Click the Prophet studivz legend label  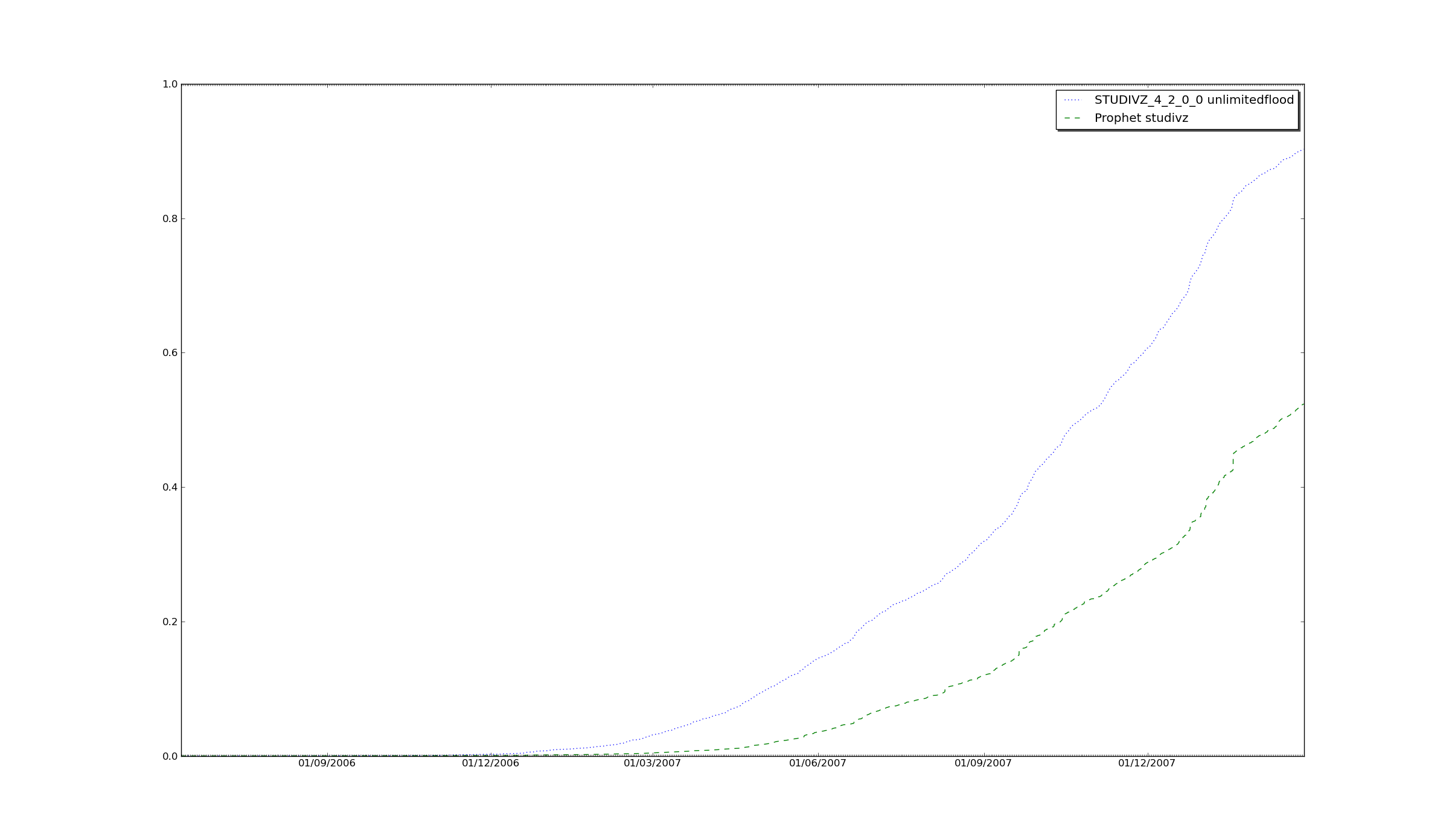tap(1141, 118)
